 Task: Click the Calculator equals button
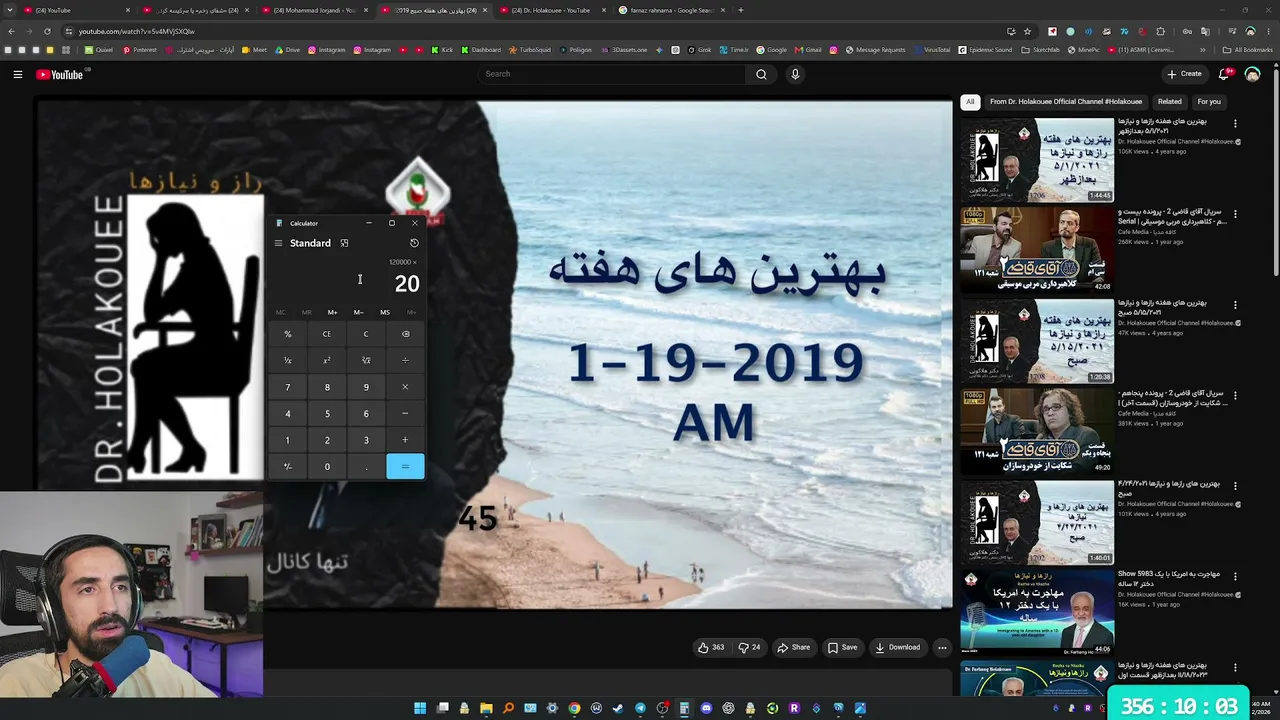(x=405, y=466)
